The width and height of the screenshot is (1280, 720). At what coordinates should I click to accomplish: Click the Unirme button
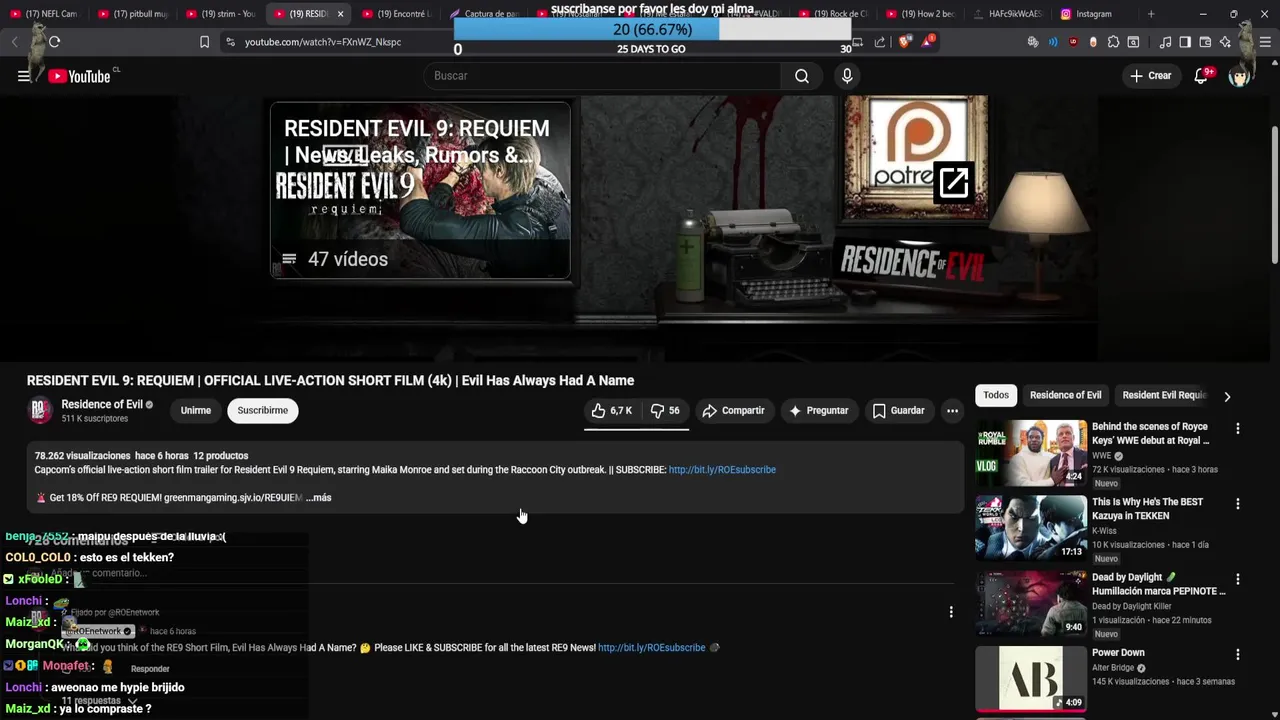click(x=196, y=411)
